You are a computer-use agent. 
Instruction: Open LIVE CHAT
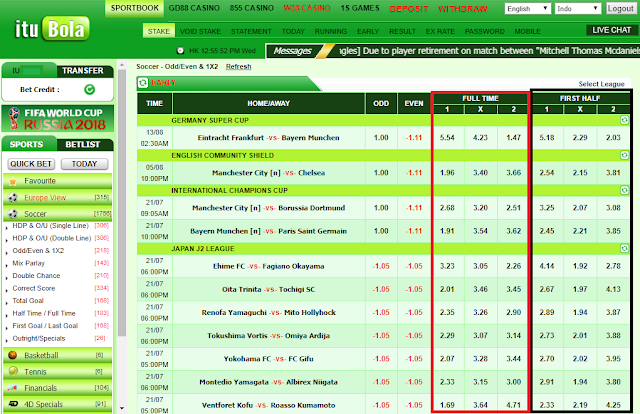[x=611, y=30]
